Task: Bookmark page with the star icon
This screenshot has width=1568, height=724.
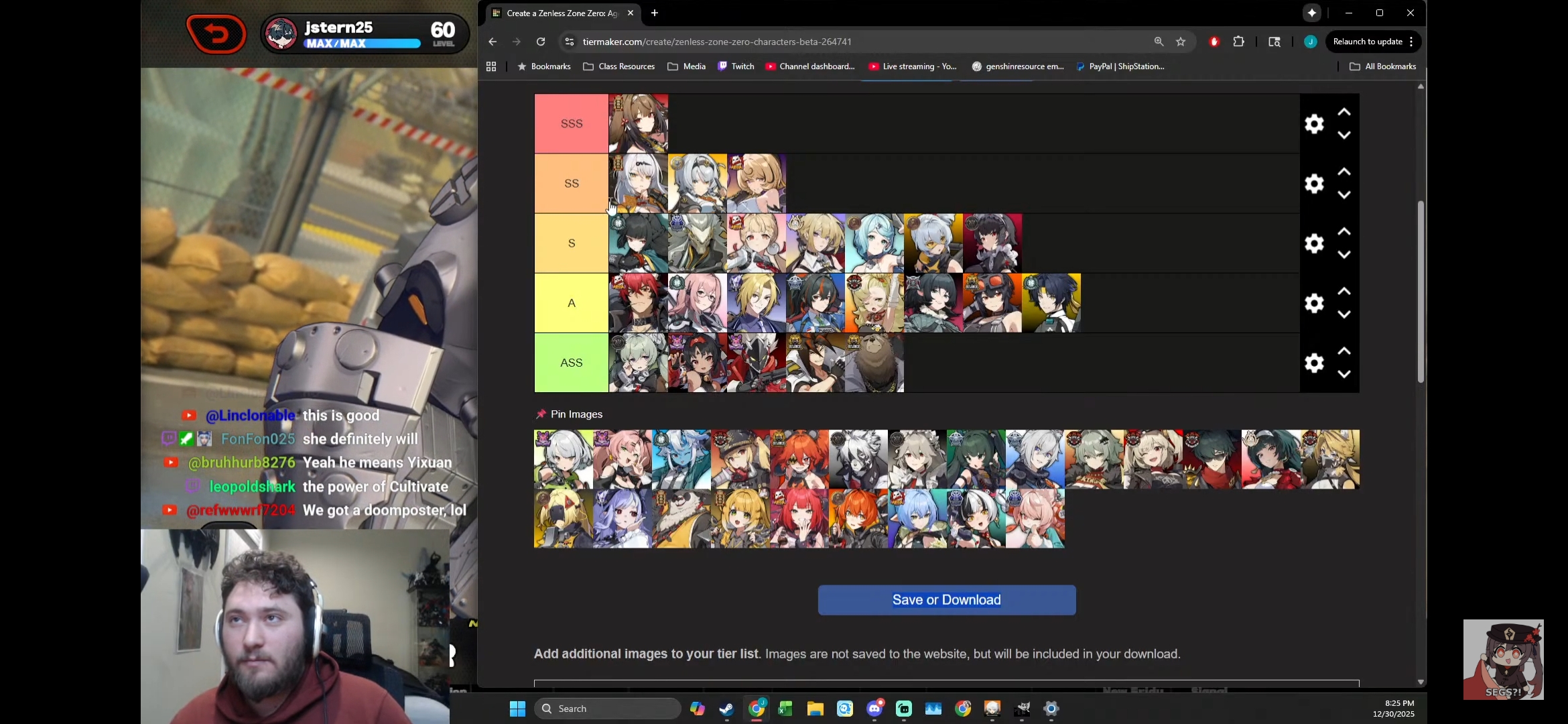Action: pos(1181,42)
